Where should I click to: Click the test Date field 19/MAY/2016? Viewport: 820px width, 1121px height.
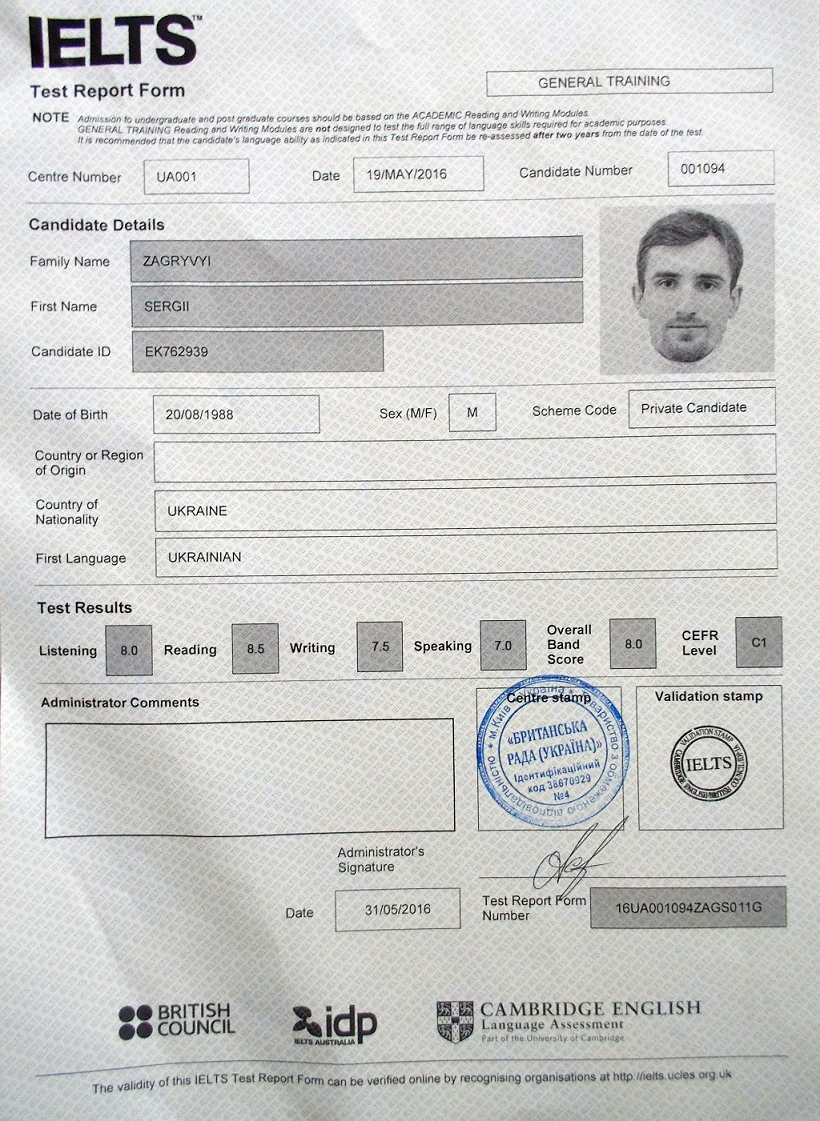[418, 174]
